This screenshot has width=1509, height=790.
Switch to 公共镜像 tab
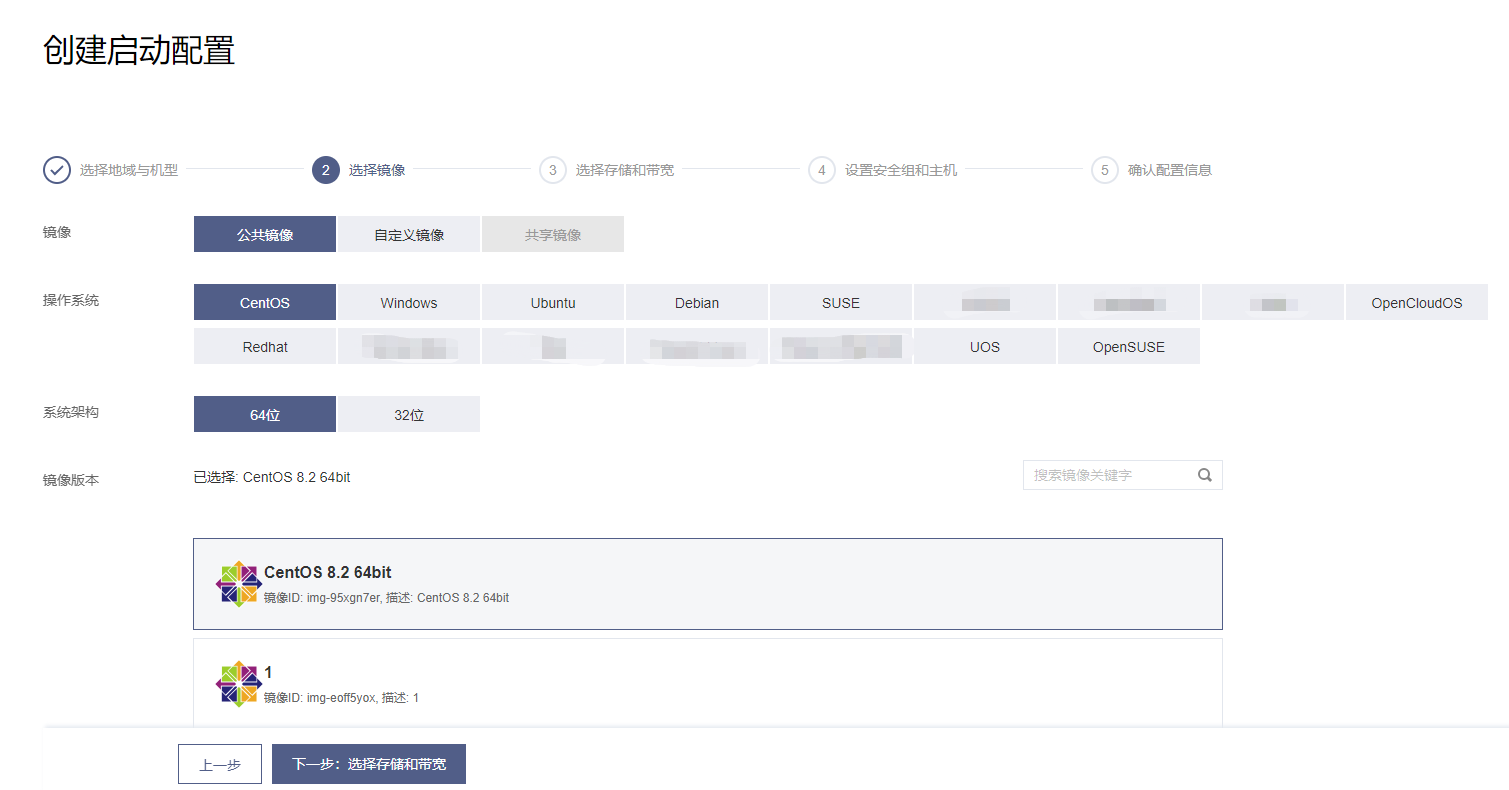pos(265,235)
